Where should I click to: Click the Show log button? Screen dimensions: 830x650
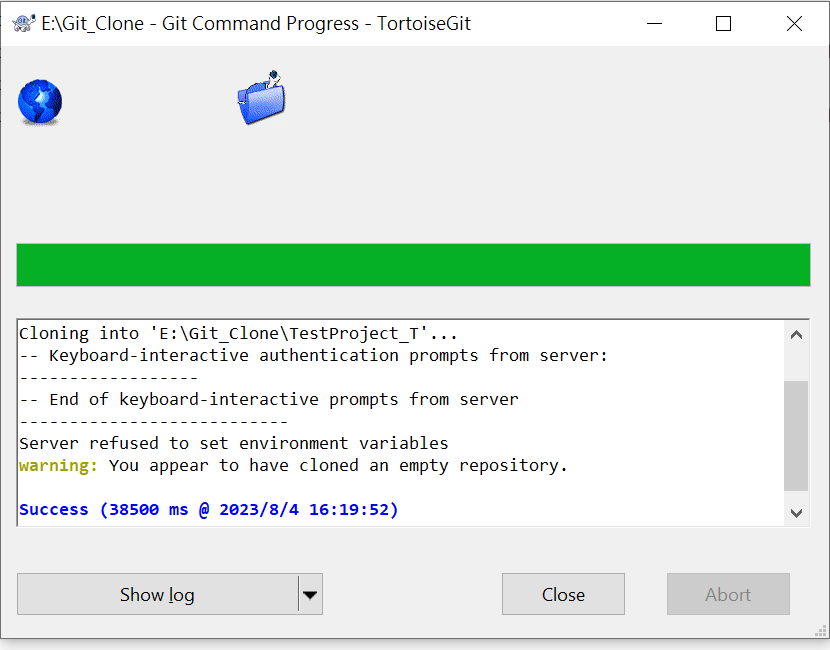tap(158, 594)
